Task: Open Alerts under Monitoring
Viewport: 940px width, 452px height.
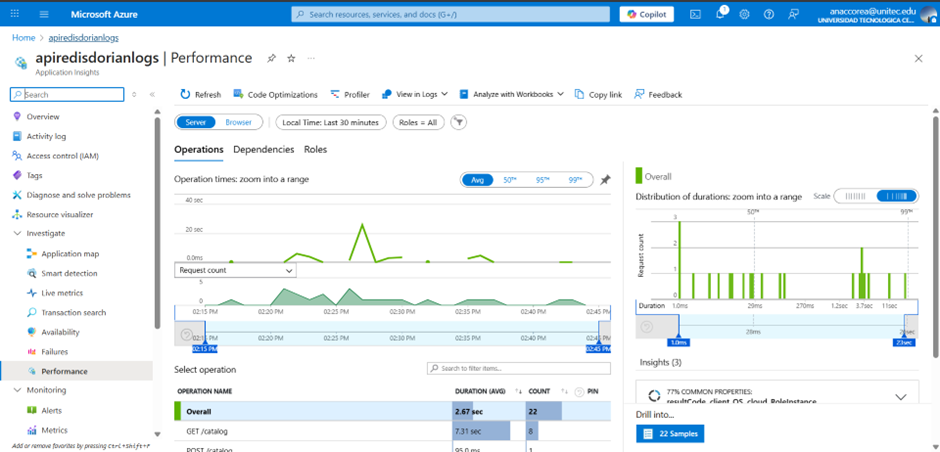Action: coord(51,411)
